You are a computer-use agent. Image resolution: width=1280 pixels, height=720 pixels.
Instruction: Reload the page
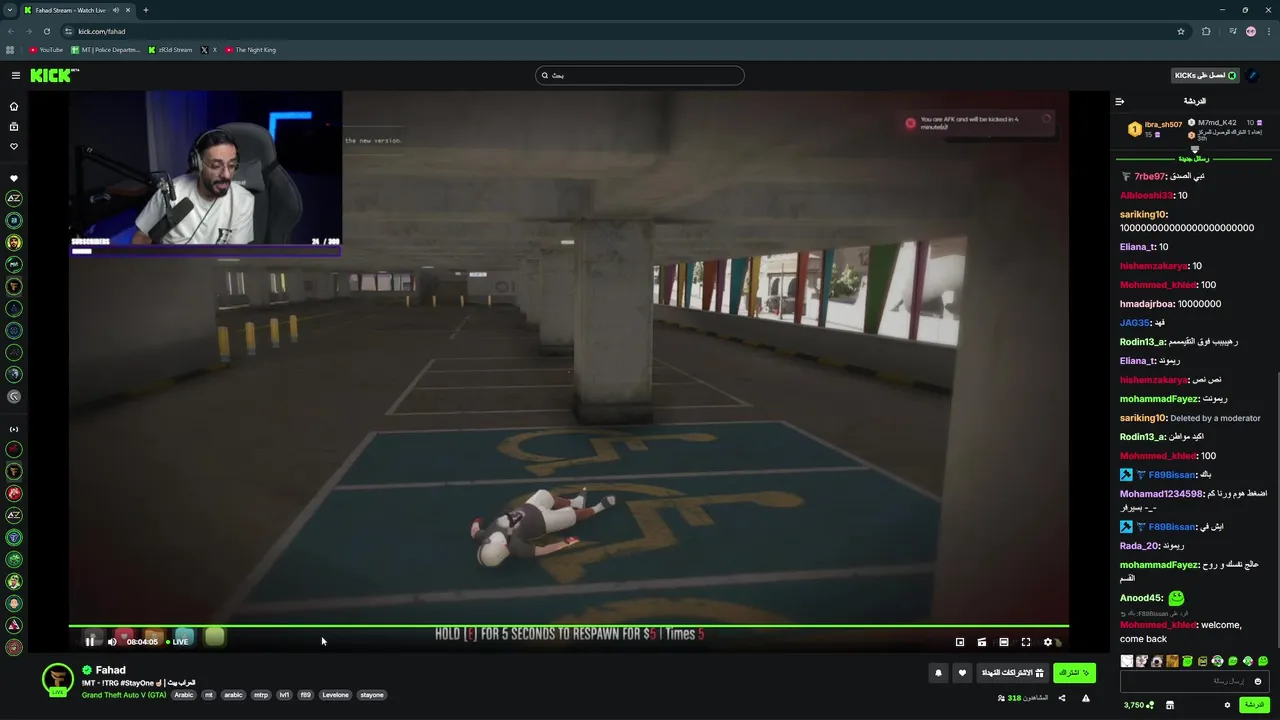[x=46, y=31]
